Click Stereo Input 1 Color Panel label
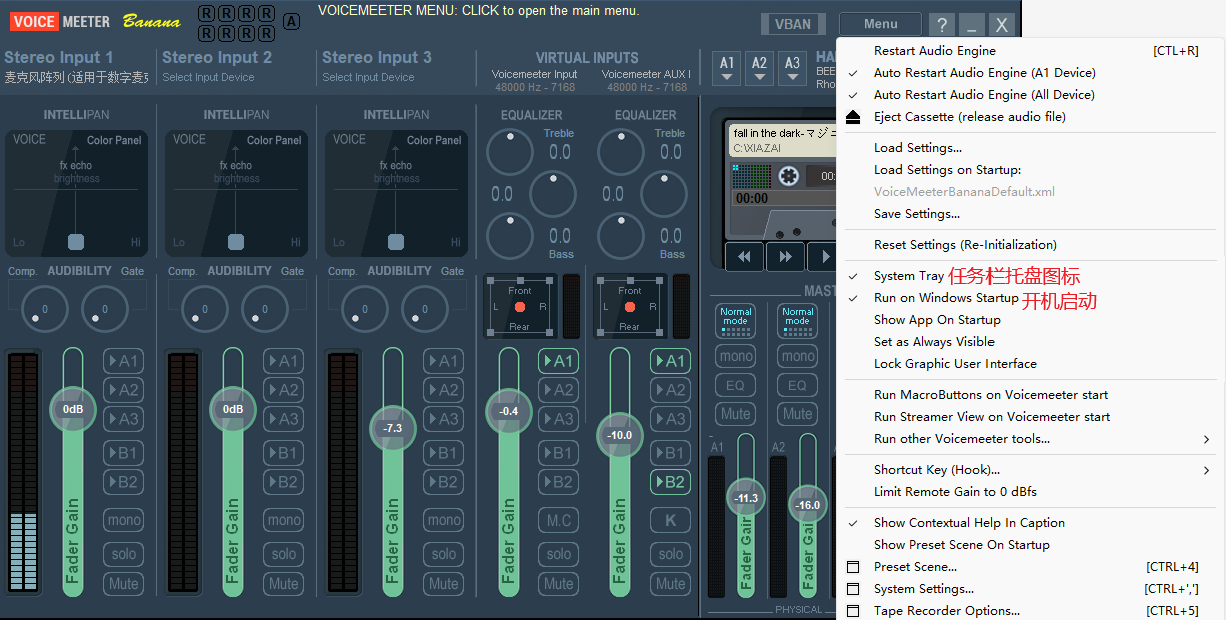 click(x=114, y=141)
